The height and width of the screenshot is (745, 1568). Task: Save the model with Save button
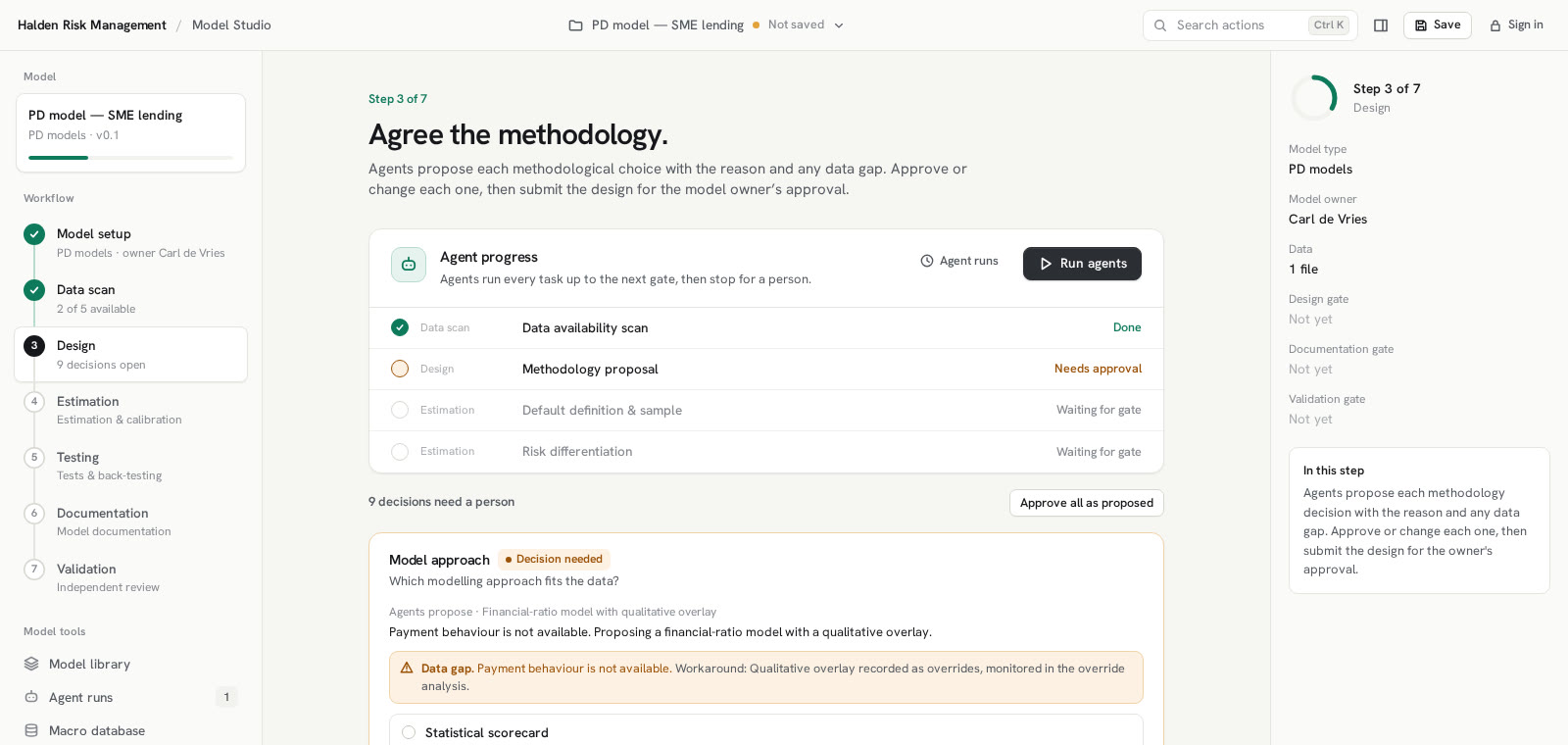pos(1438,25)
